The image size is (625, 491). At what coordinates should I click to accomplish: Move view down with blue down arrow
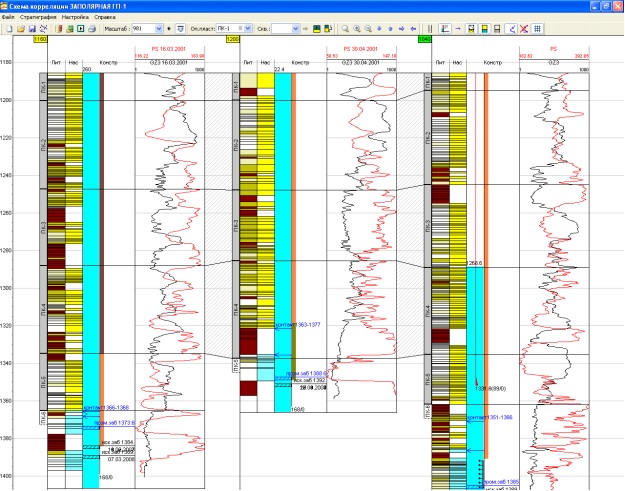[x=379, y=29]
